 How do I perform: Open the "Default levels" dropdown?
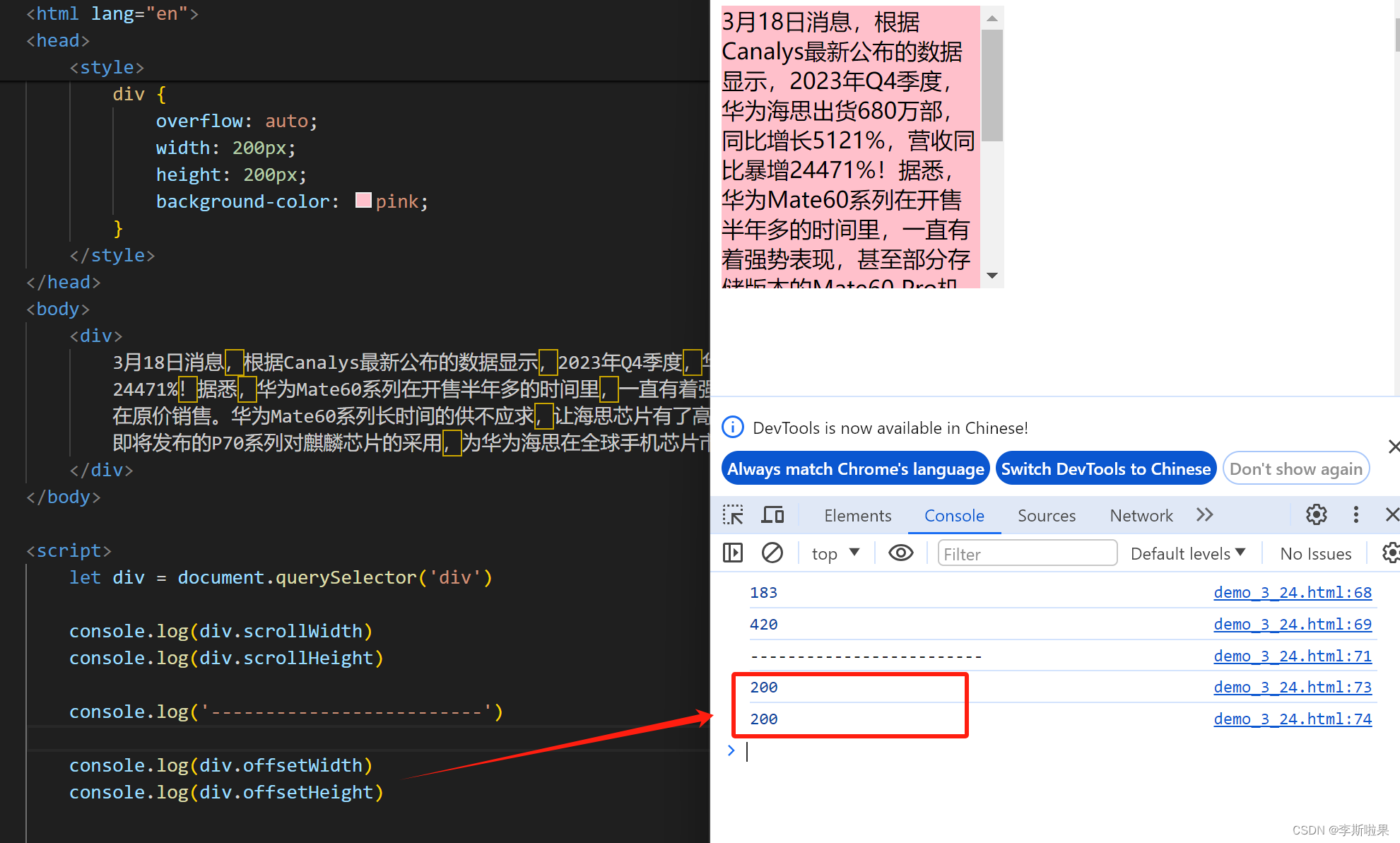coord(1187,553)
